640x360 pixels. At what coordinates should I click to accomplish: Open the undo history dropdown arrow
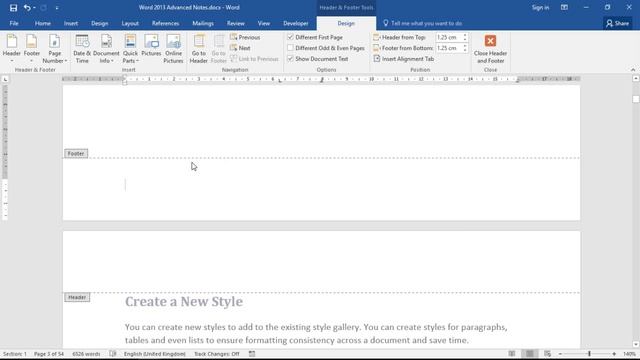coord(34,7)
